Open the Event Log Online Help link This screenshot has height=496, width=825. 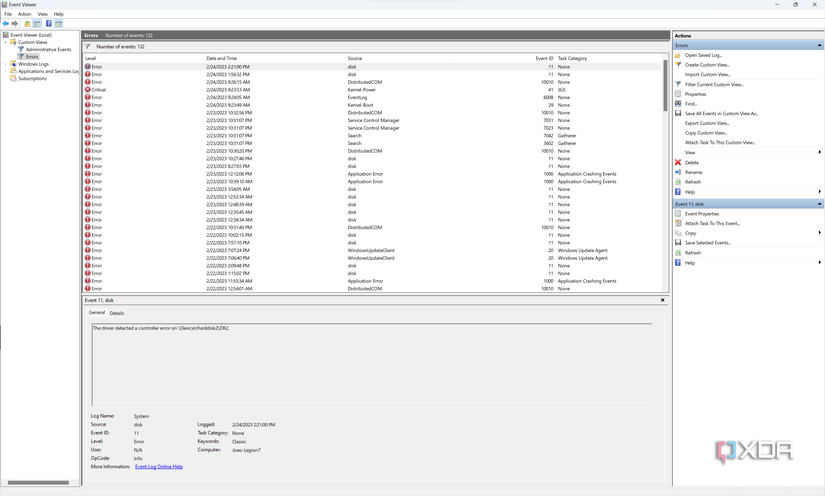[159, 467]
